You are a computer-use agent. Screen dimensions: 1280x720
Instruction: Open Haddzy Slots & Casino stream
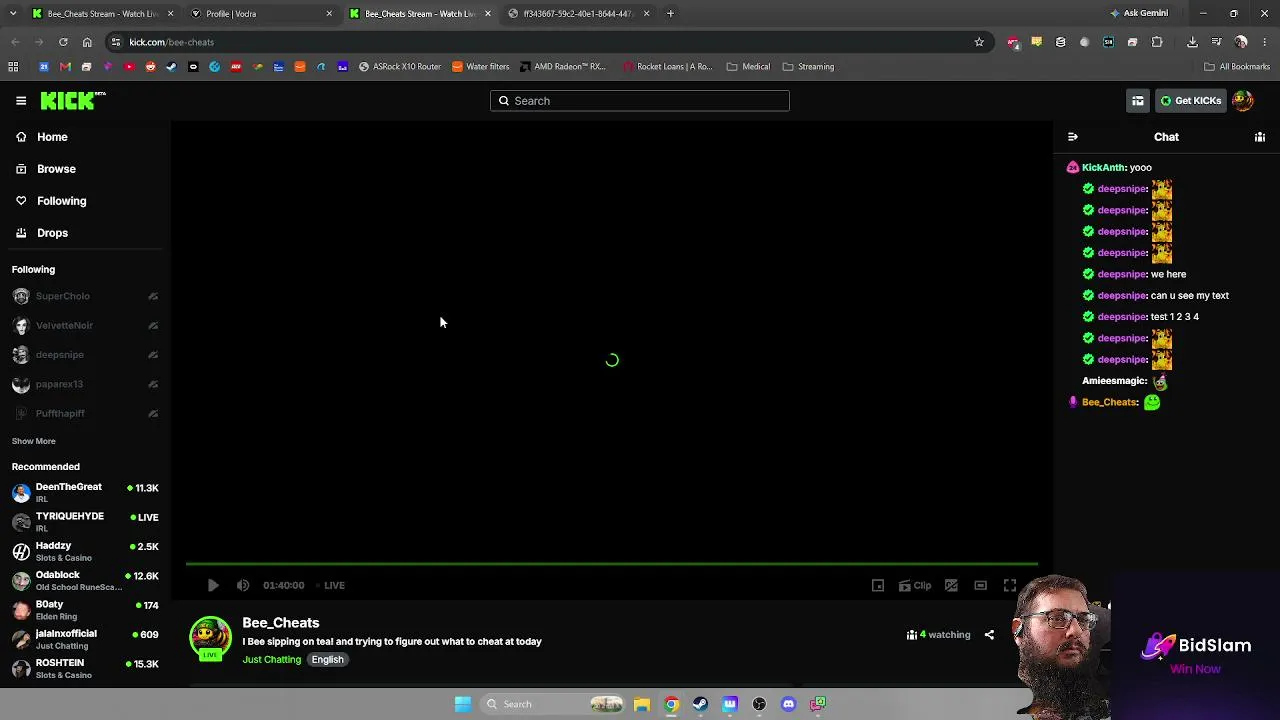pos(85,551)
